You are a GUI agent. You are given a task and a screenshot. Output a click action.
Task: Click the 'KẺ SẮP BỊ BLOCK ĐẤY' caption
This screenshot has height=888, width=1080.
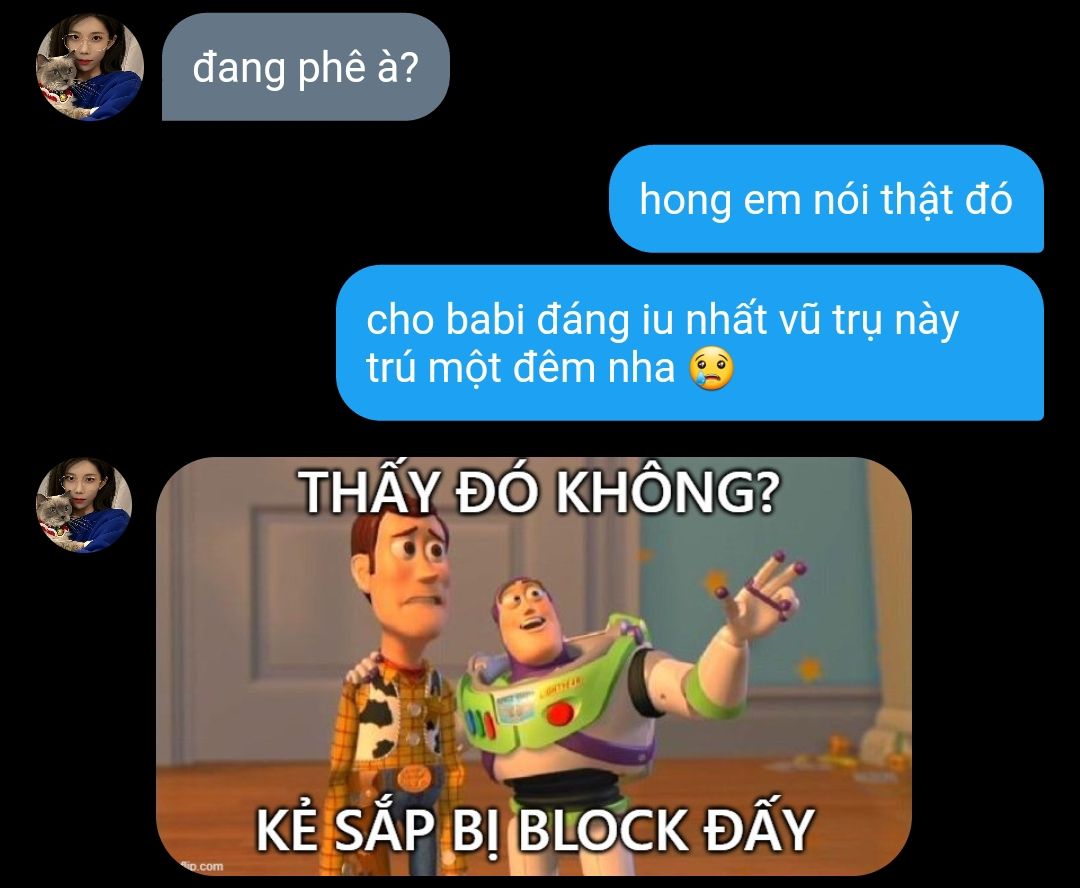[x=535, y=829]
